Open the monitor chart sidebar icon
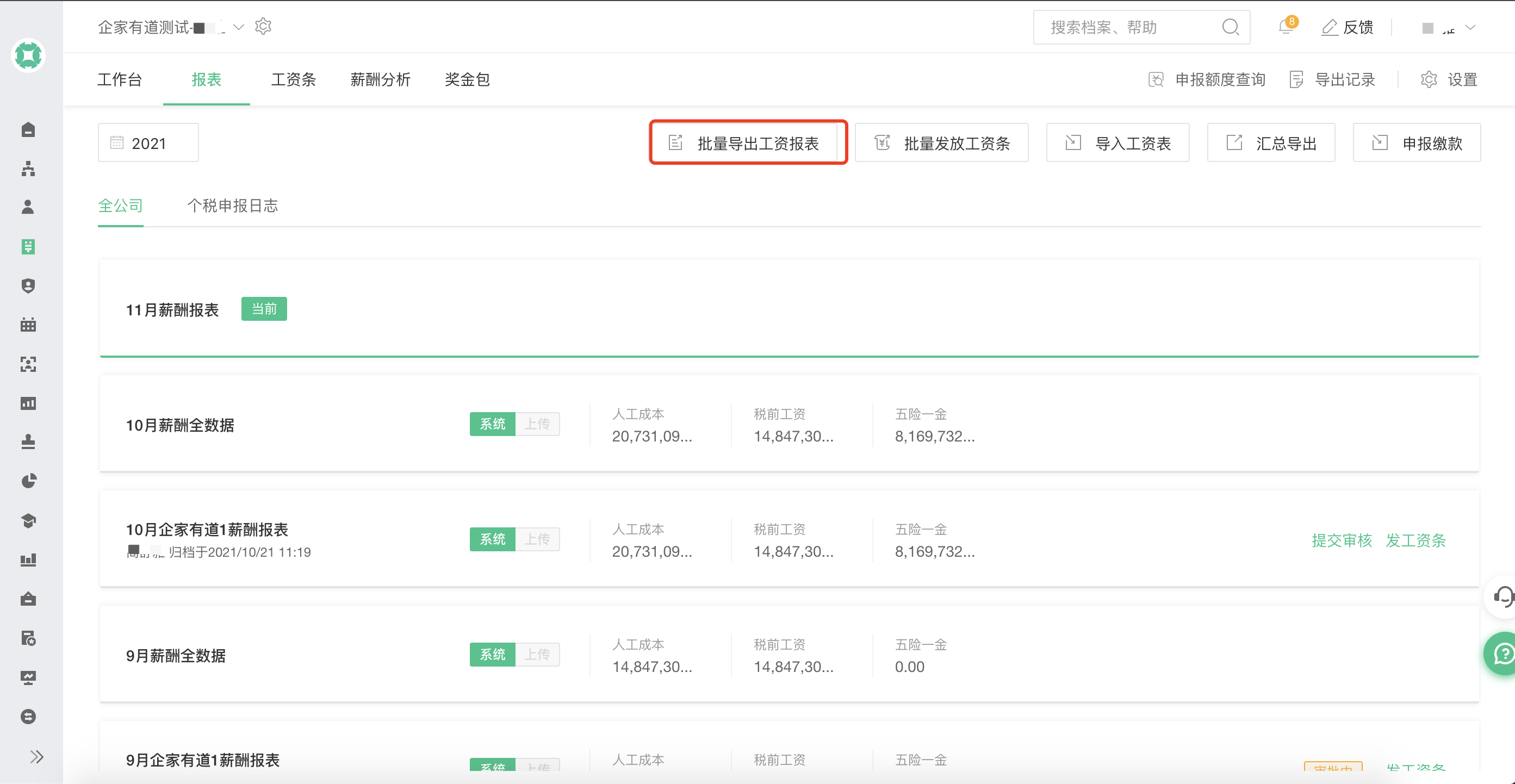 tap(28, 677)
